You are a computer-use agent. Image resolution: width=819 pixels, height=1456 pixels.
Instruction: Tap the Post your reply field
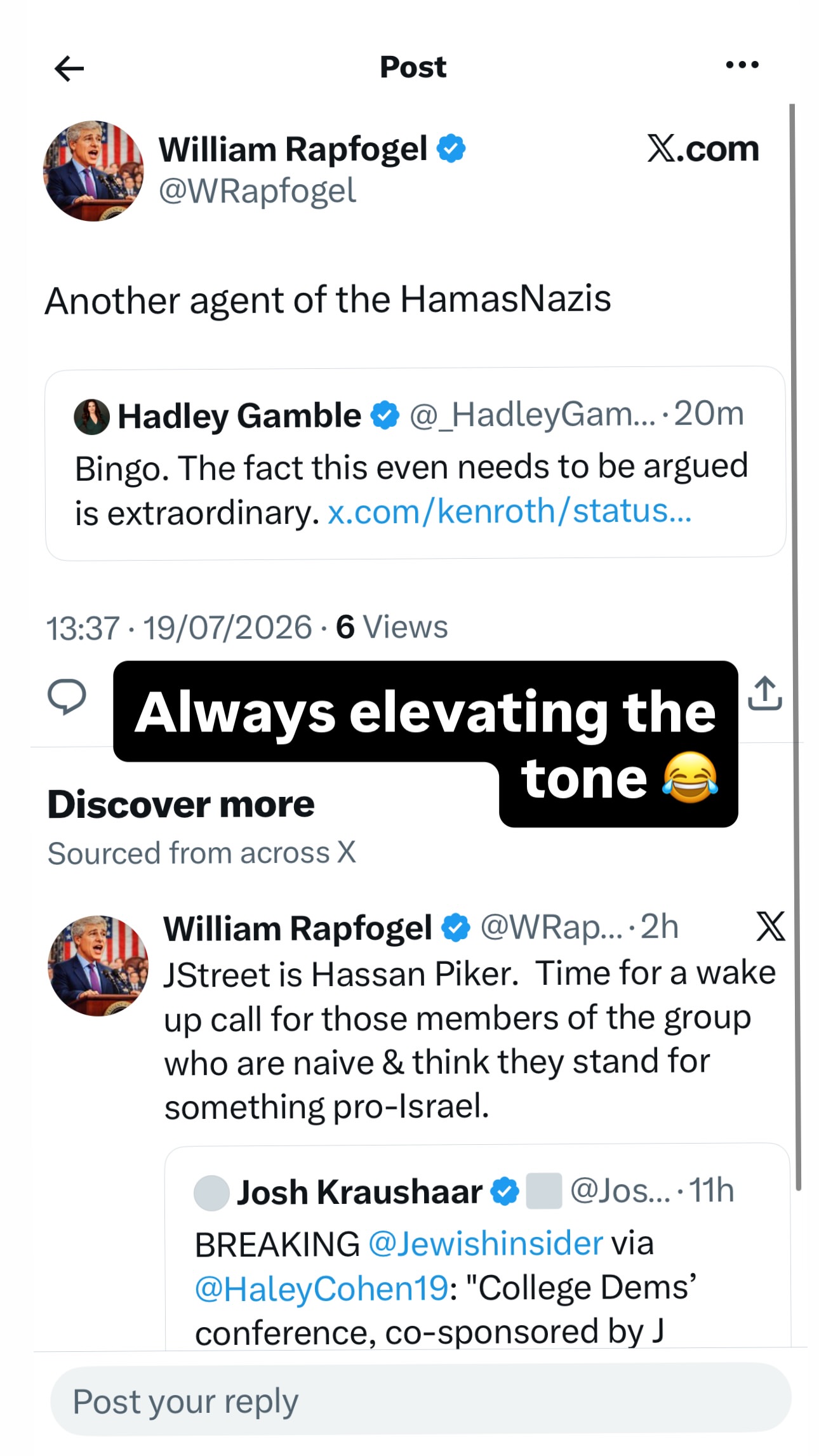coord(420,1401)
